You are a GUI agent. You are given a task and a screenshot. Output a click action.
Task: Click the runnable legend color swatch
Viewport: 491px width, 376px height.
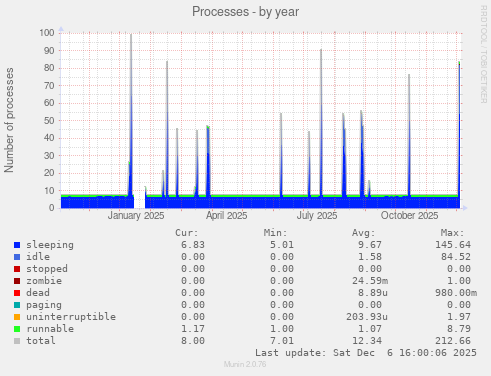[x=17, y=329]
